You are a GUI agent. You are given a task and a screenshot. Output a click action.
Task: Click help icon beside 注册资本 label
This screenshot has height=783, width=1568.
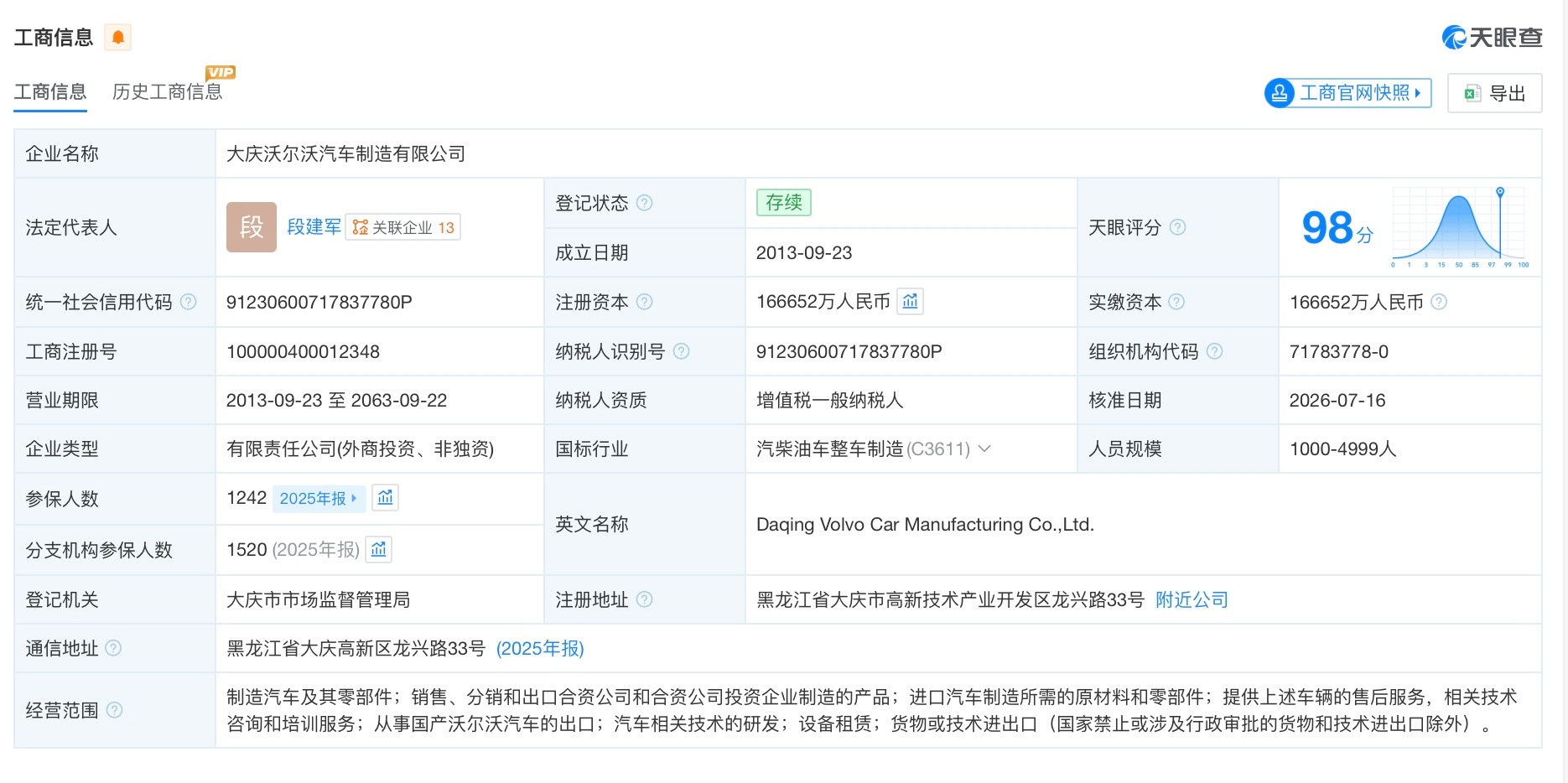pos(644,302)
